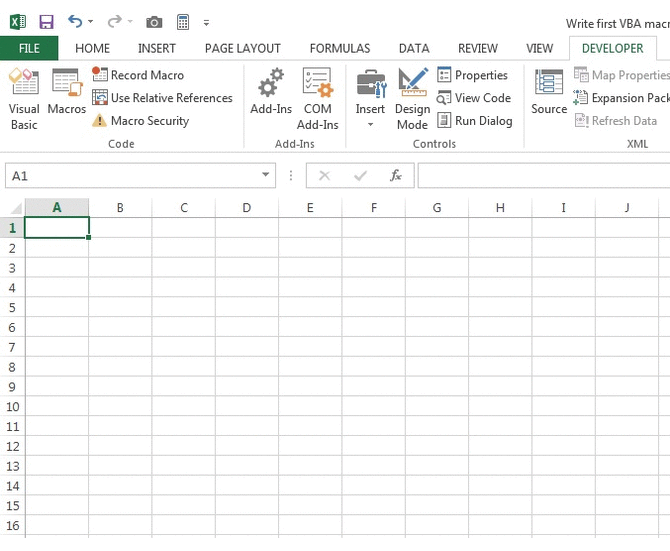Viewport: 670px width, 551px height.
Task: Save the workbook with floppy disk icon
Action: pyautogui.click(x=46, y=22)
